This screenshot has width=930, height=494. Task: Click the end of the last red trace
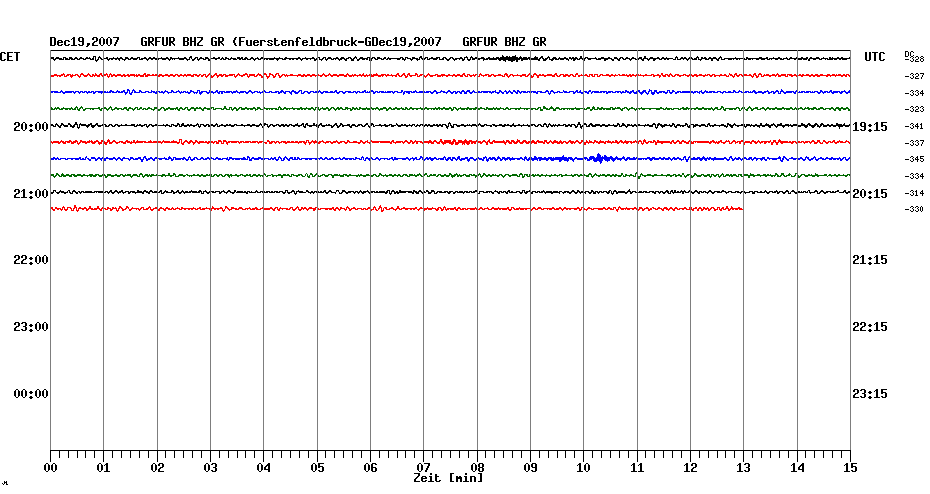pos(741,209)
